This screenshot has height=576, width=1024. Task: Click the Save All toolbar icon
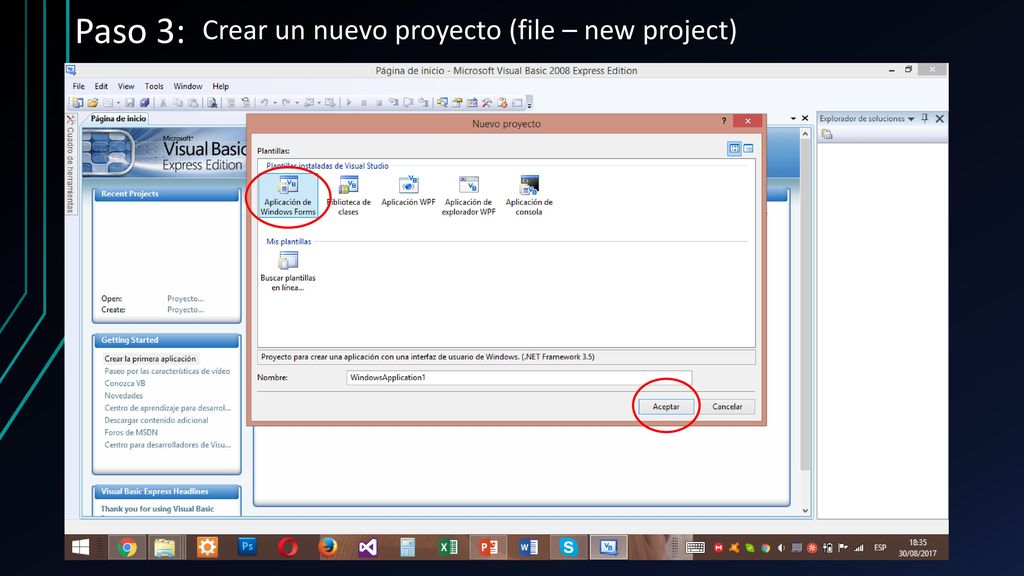(144, 103)
